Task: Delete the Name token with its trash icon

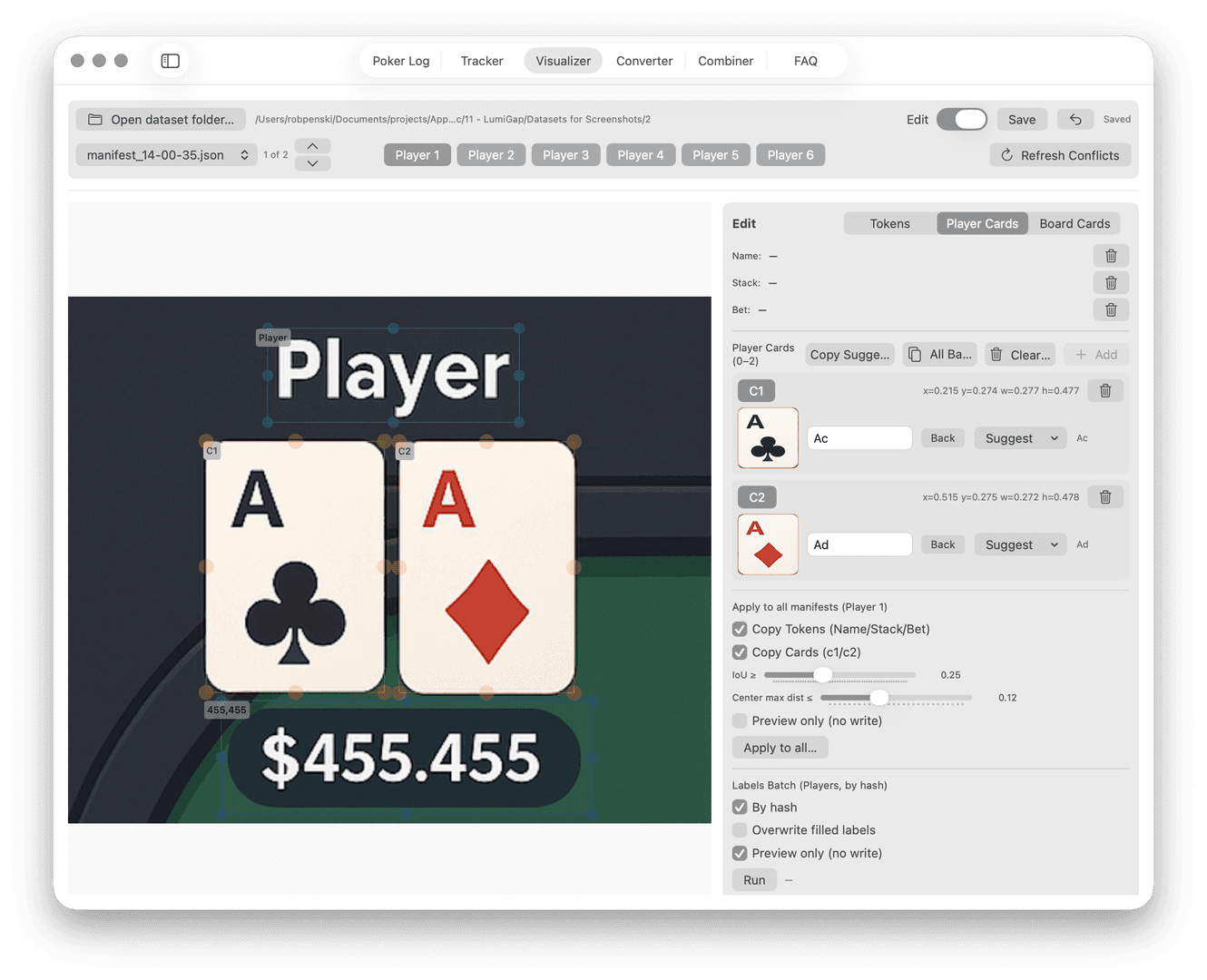Action: point(1111,256)
